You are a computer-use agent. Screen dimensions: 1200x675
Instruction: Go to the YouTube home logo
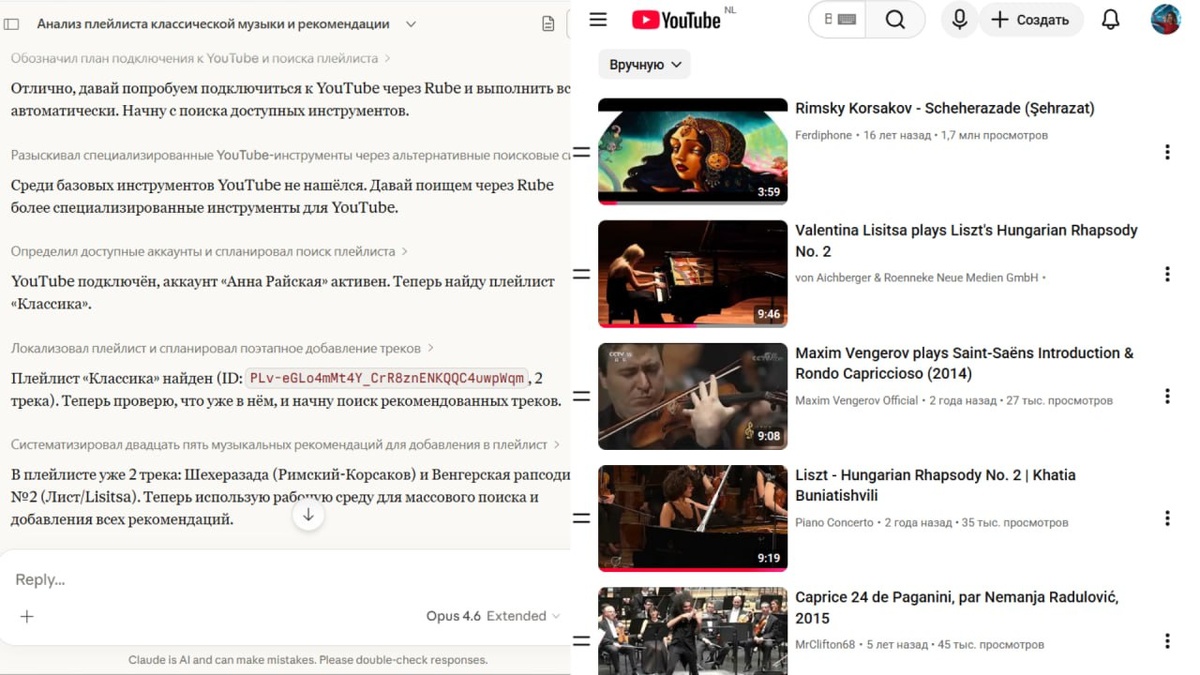[x=676, y=20]
